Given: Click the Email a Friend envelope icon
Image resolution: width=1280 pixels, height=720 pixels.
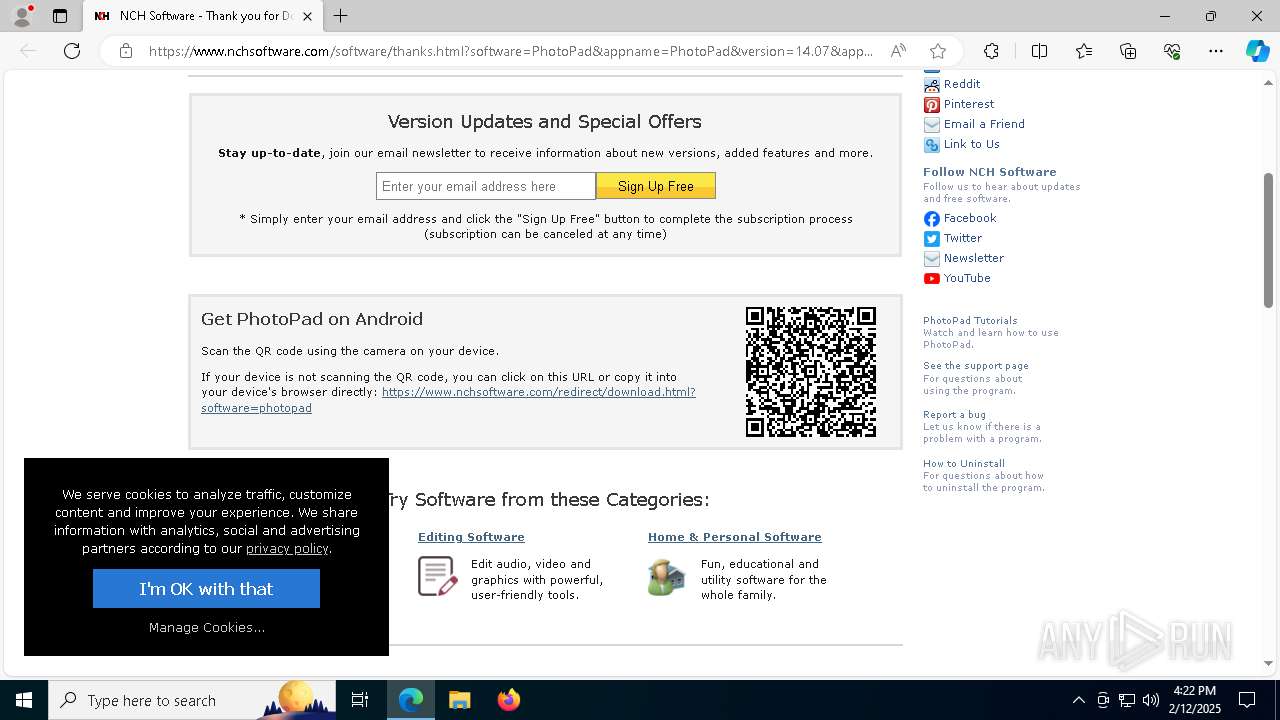Looking at the screenshot, I should click(x=931, y=124).
